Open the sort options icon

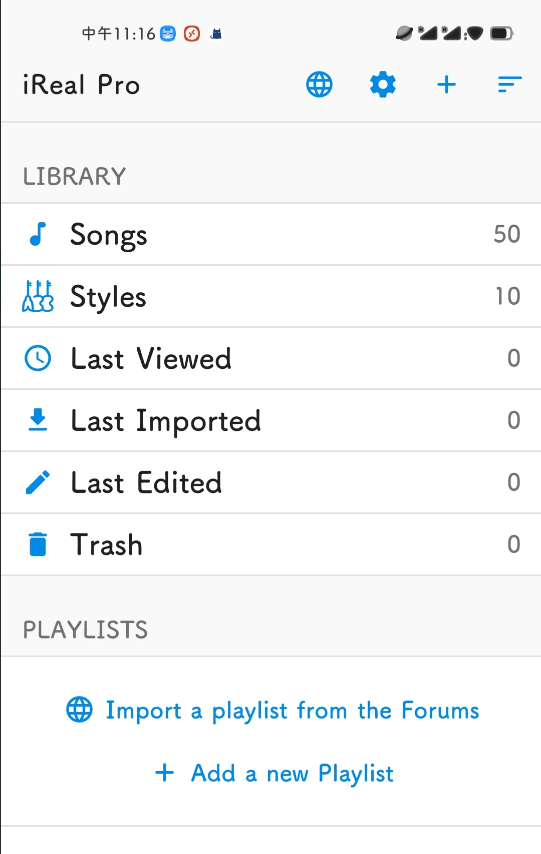point(509,84)
